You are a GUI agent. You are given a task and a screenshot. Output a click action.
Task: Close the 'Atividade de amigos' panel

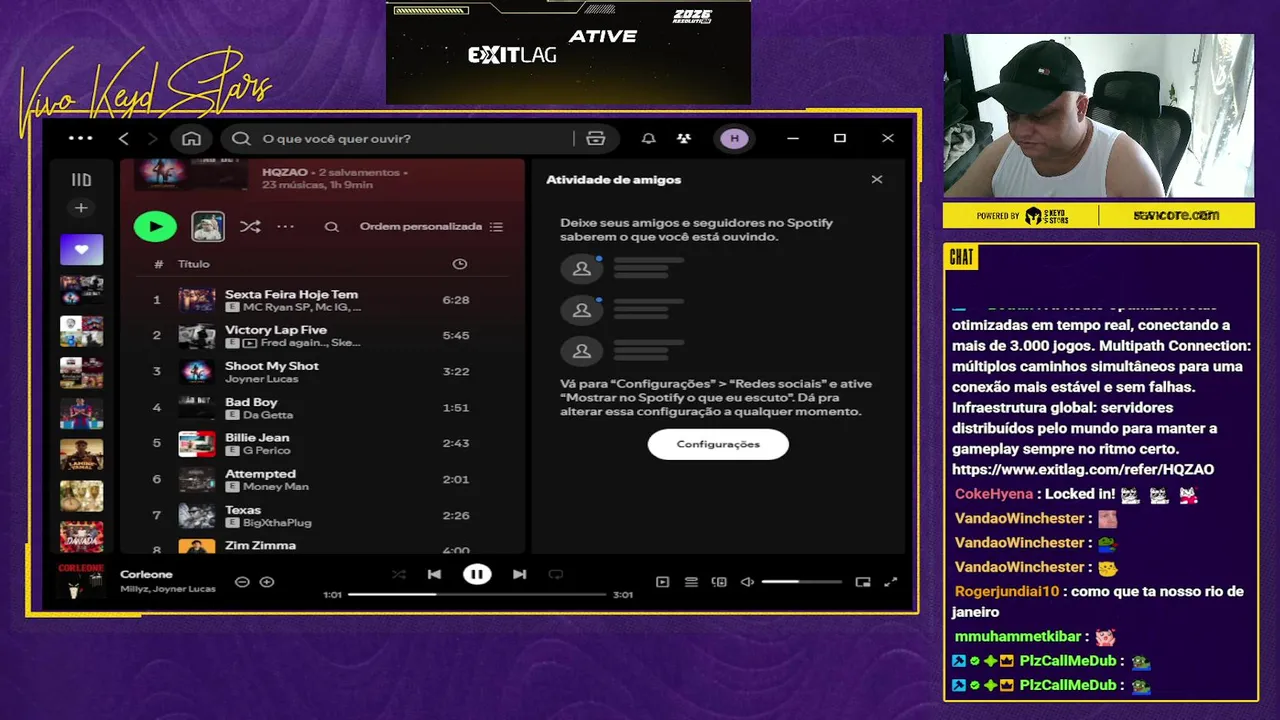pyautogui.click(x=877, y=180)
